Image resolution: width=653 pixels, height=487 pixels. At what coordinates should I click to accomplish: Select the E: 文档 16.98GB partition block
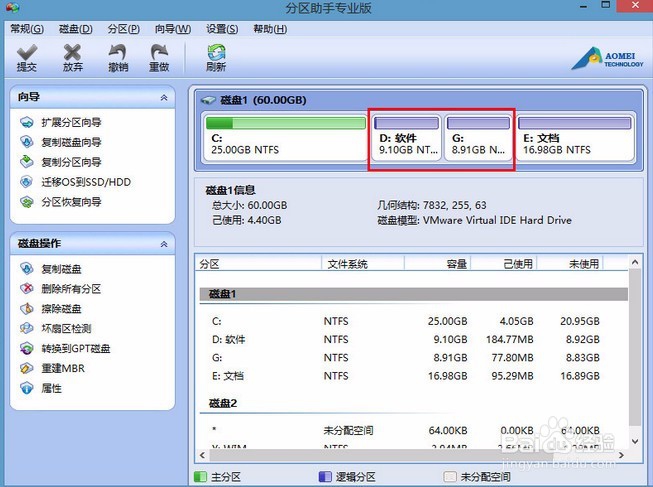click(x=575, y=137)
